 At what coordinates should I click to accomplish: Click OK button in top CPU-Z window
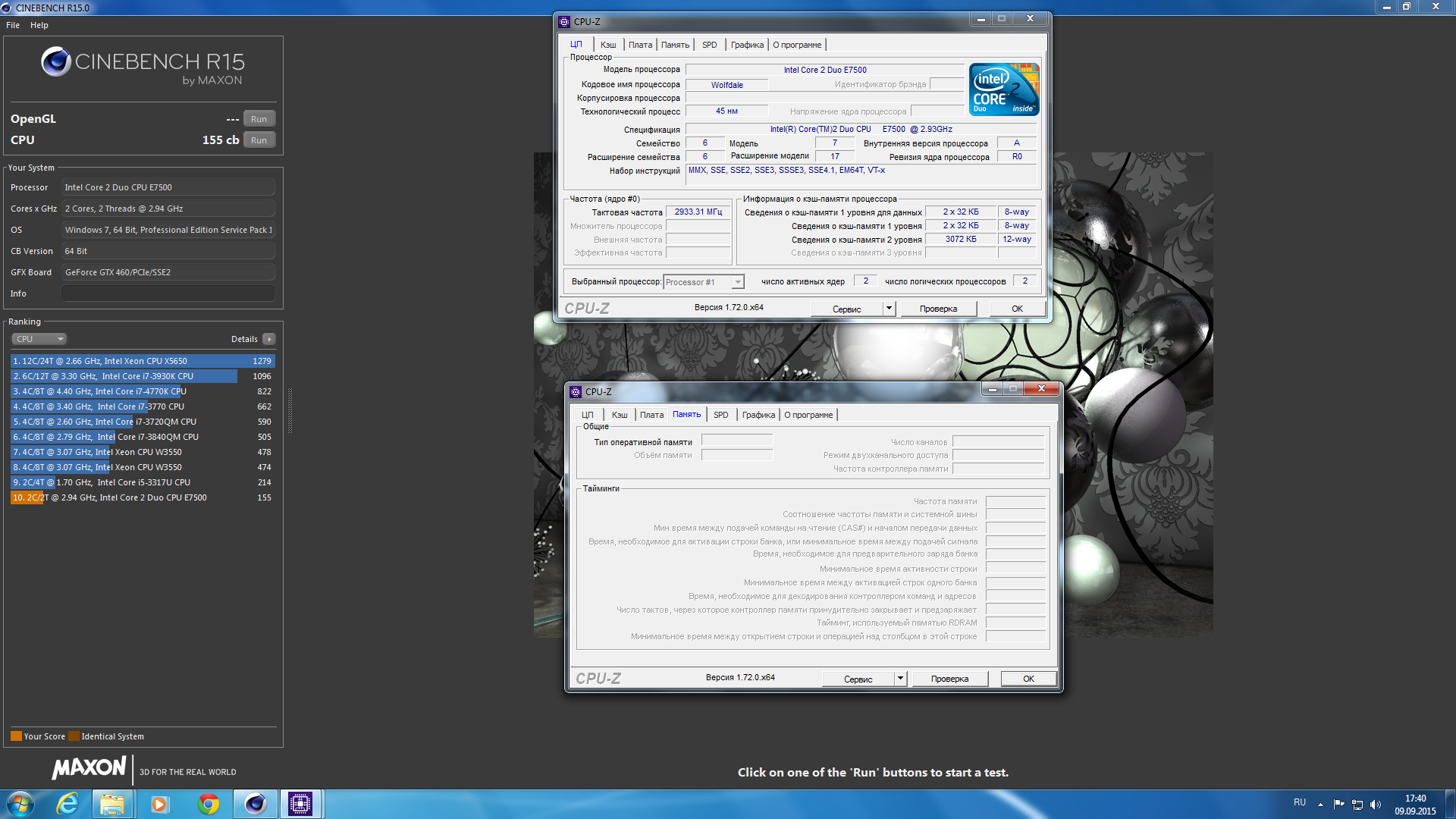(1017, 309)
